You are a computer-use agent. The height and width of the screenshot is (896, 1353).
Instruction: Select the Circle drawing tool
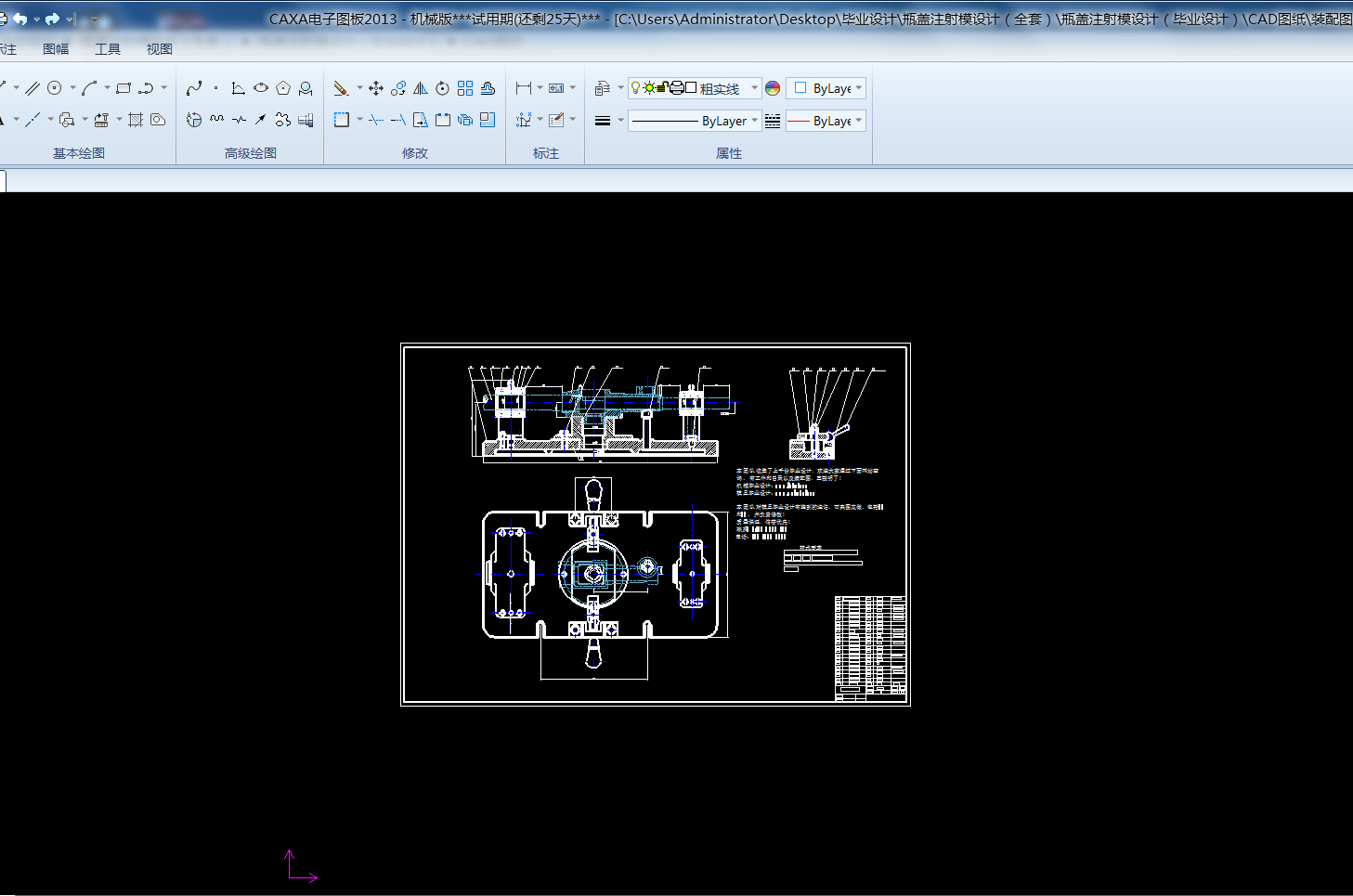pos(55,88)
